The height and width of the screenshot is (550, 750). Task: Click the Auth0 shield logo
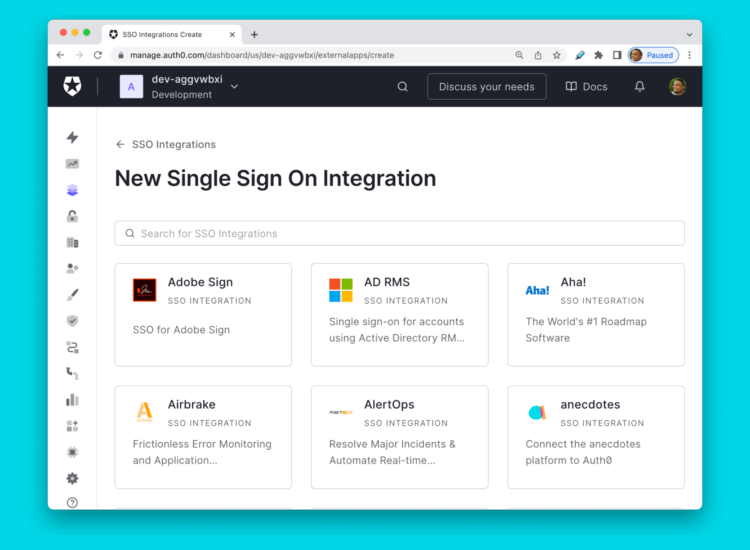pos(72,87)
